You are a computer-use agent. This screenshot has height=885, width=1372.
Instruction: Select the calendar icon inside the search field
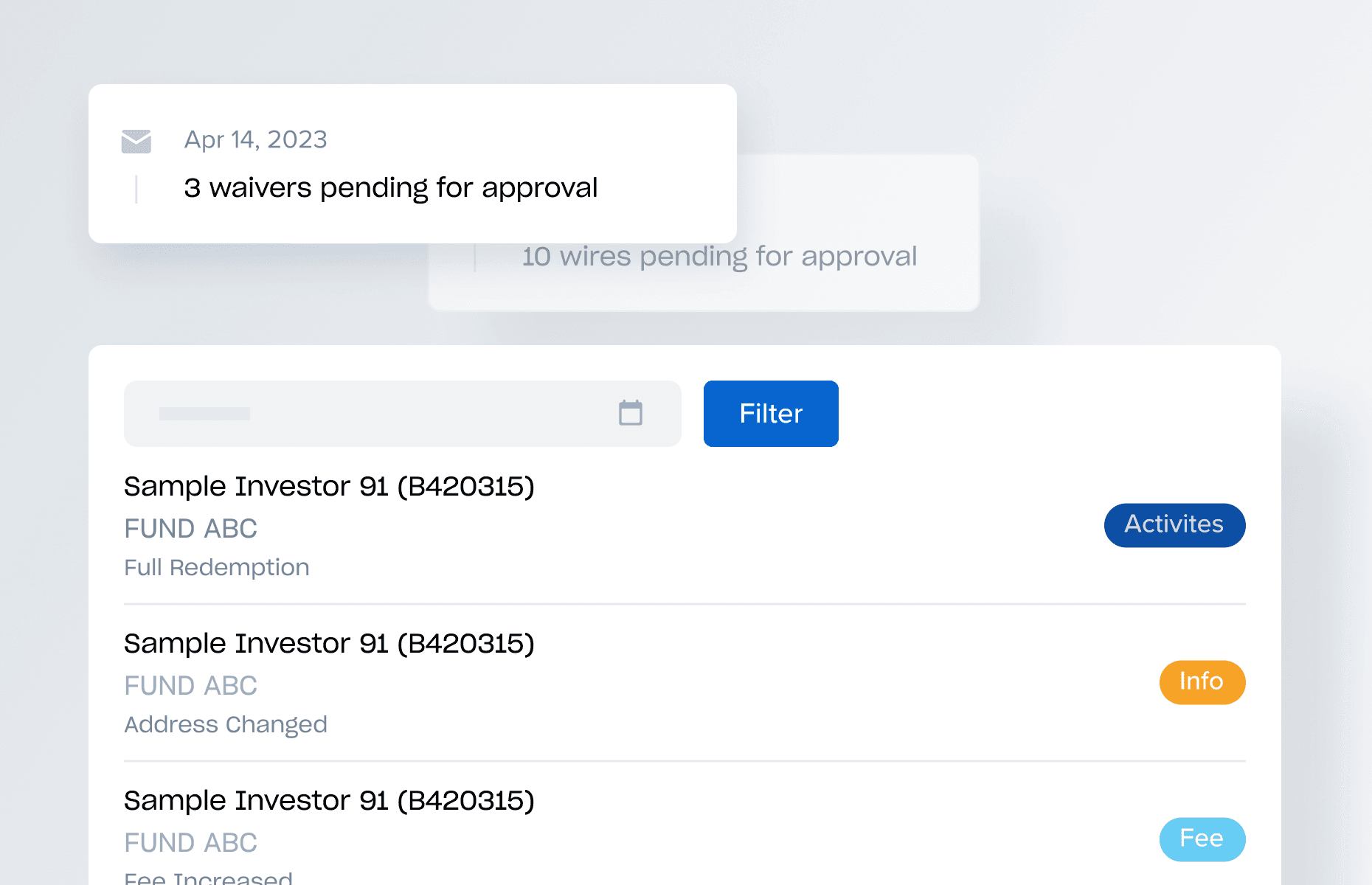pos(630,414)
